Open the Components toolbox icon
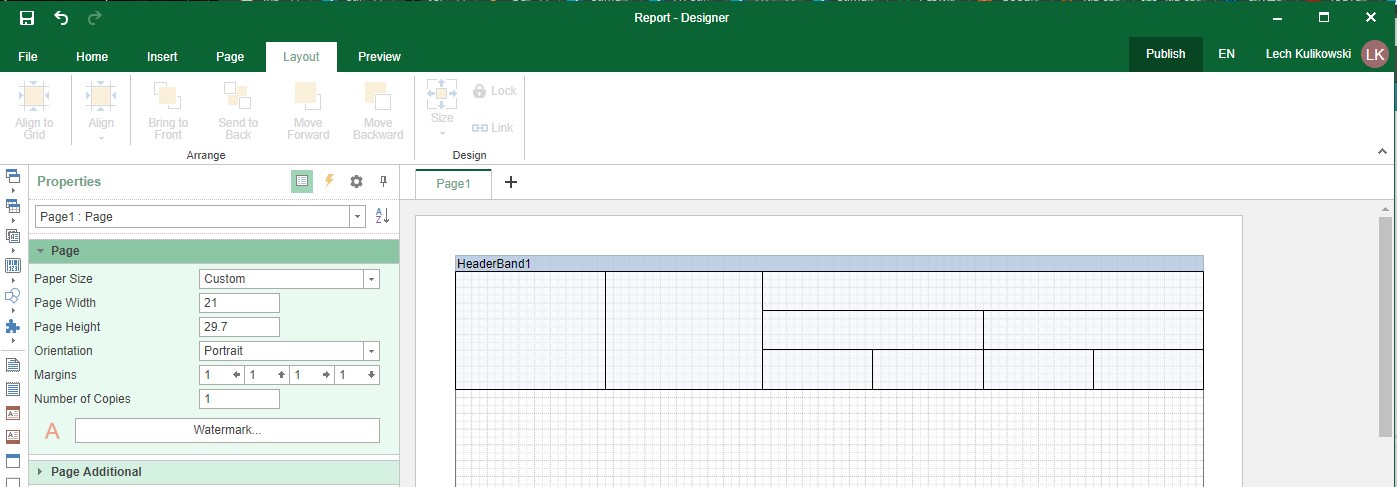The height and width of the screenshot is (487, 1397). click(x=13, y=236)
